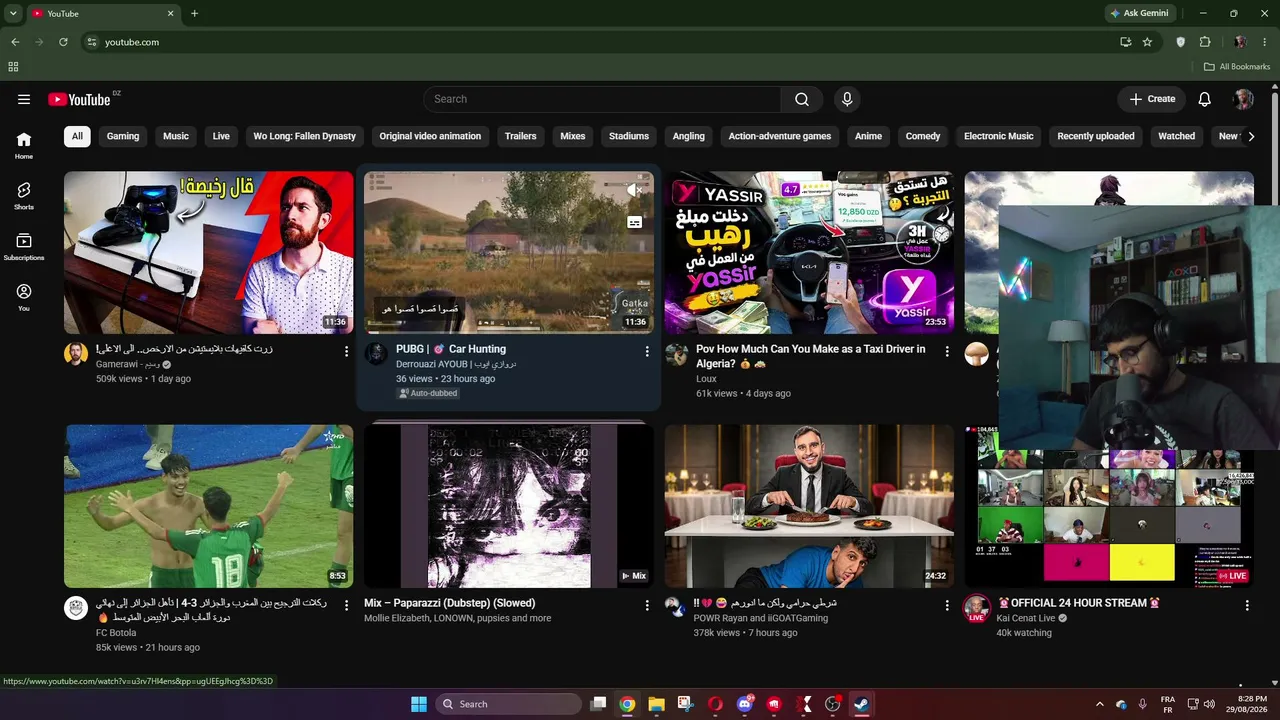The height and width of the screenshot is (720, 1280).
Task: Open the Chrome three-dot menu
Action: point(1265,42)
